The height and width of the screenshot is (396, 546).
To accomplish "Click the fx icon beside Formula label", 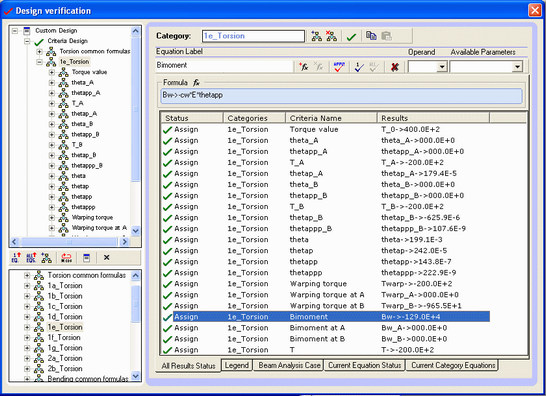I will point(196,83).
